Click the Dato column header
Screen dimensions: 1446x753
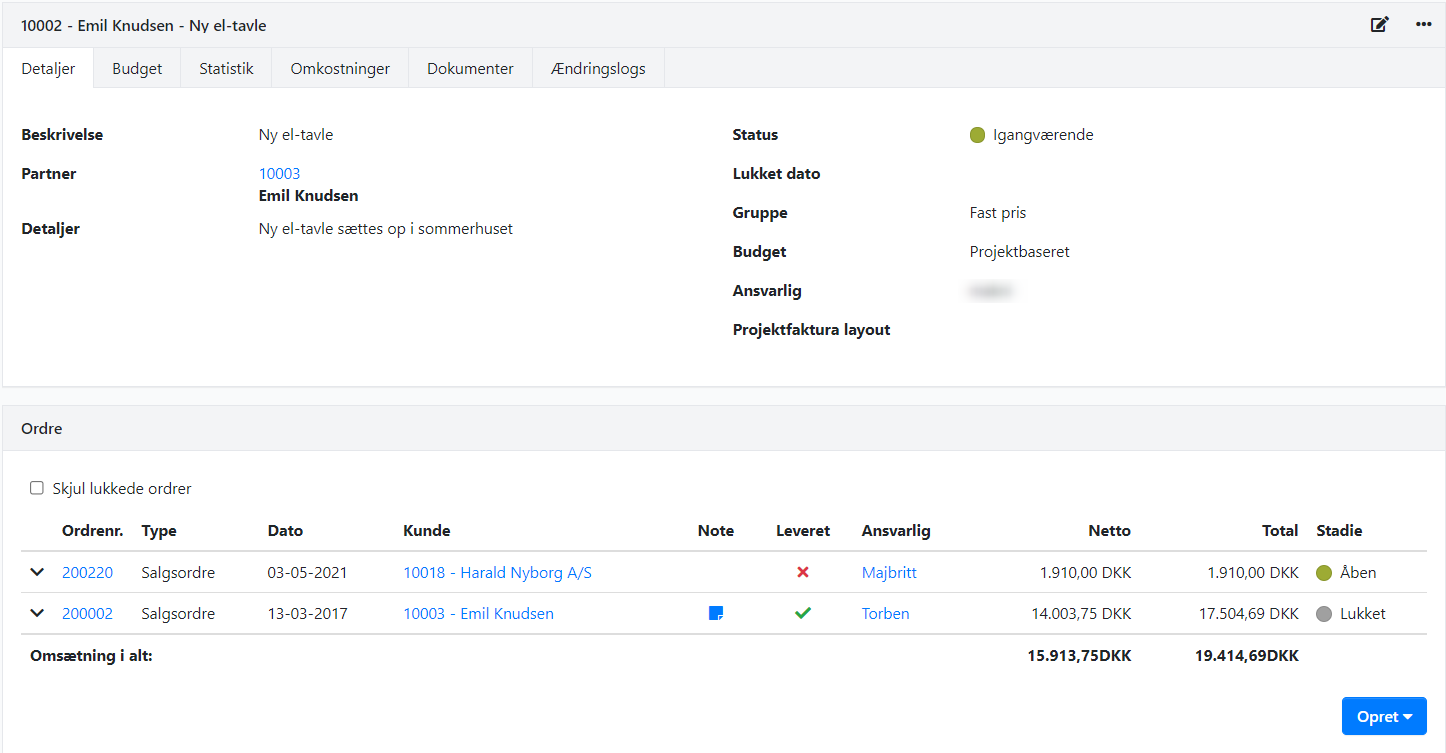click(285, 531)
